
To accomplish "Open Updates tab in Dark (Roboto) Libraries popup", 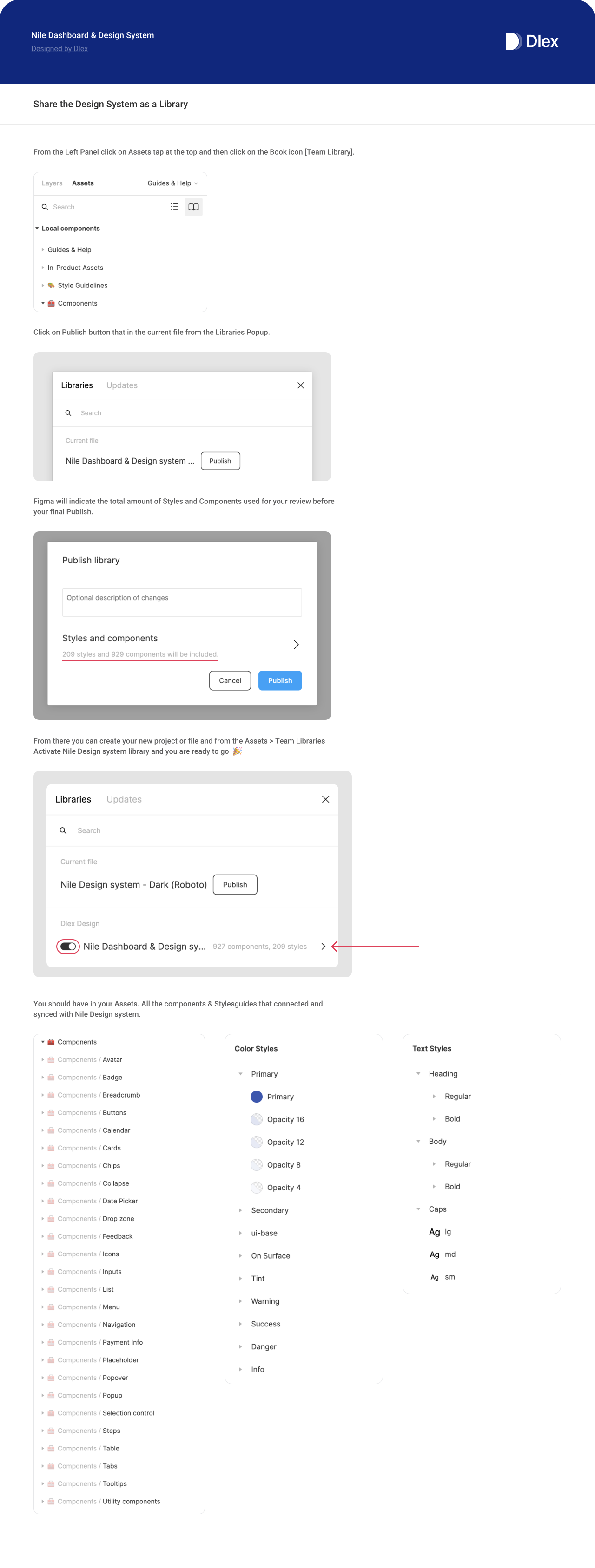I will 124,799.
